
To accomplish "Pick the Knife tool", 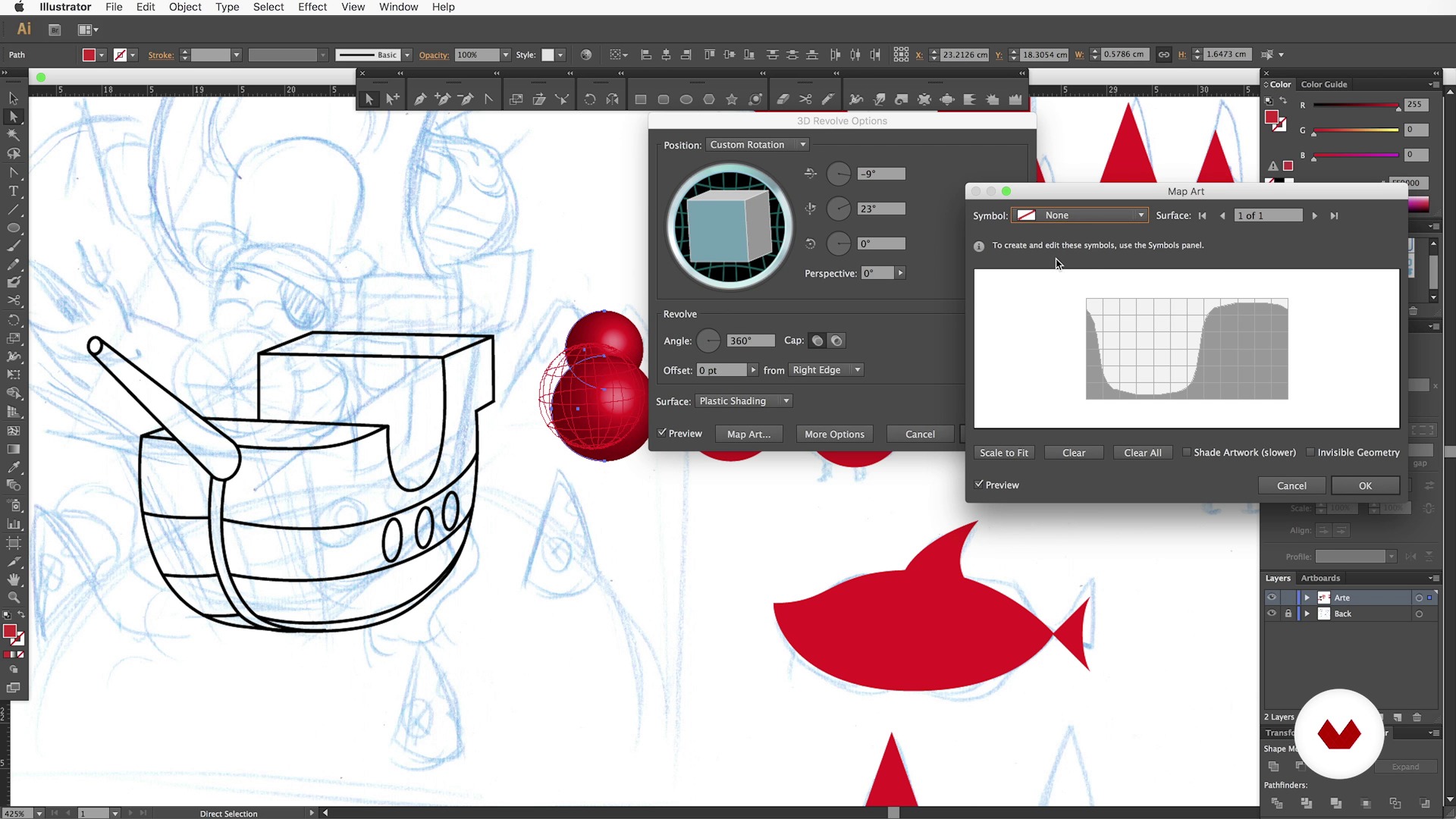I will pyautogui.click(x=828, y=99).
